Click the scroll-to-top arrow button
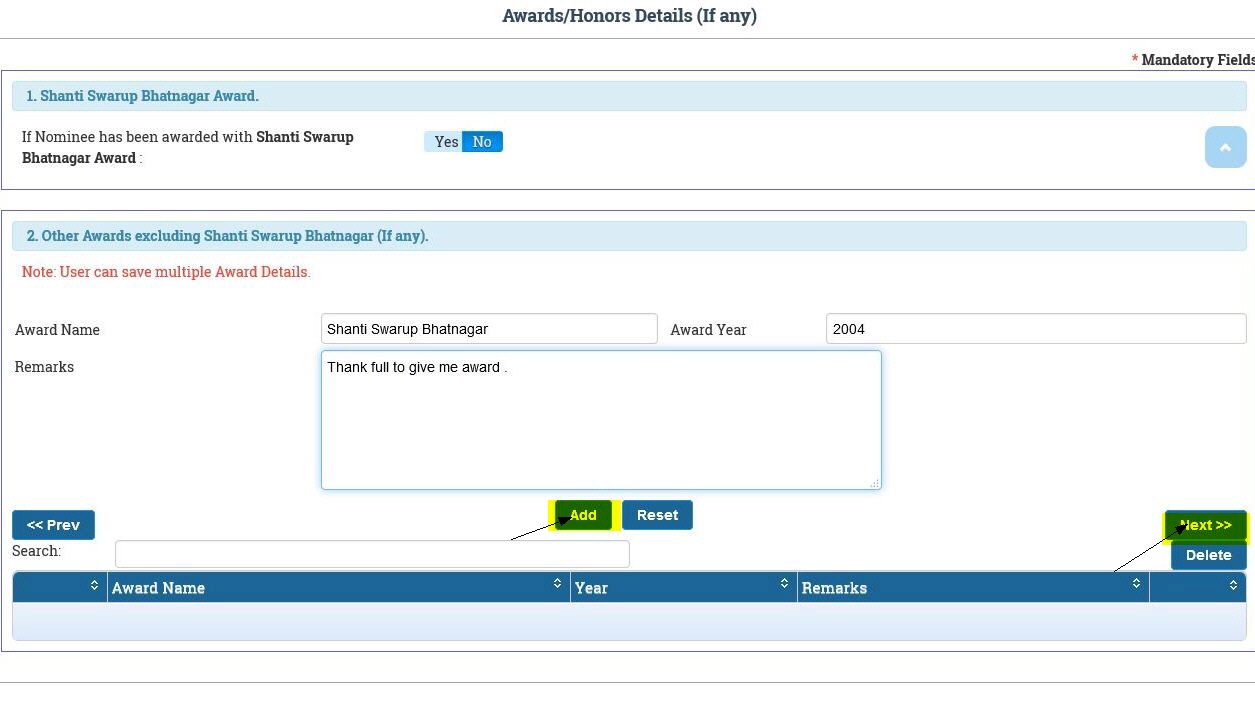1255x703 pixels. click(x=1225, y=147)
